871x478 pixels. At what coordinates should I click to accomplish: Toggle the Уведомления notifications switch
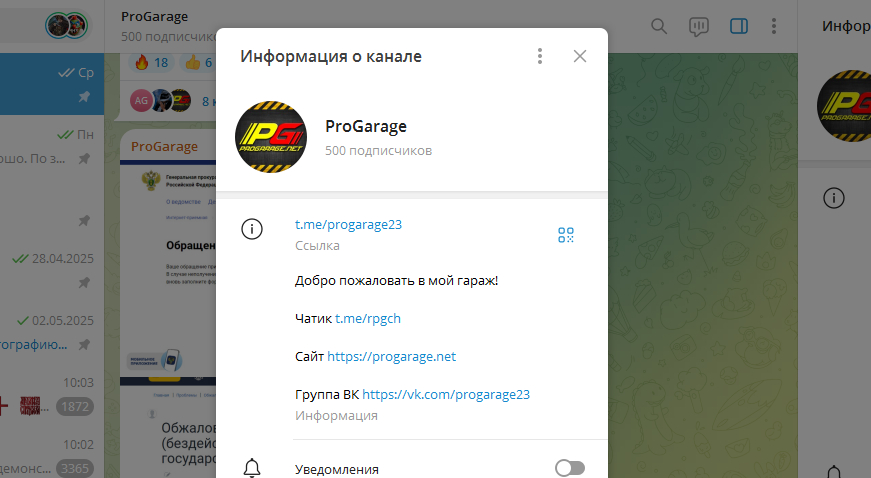(570, 468)
